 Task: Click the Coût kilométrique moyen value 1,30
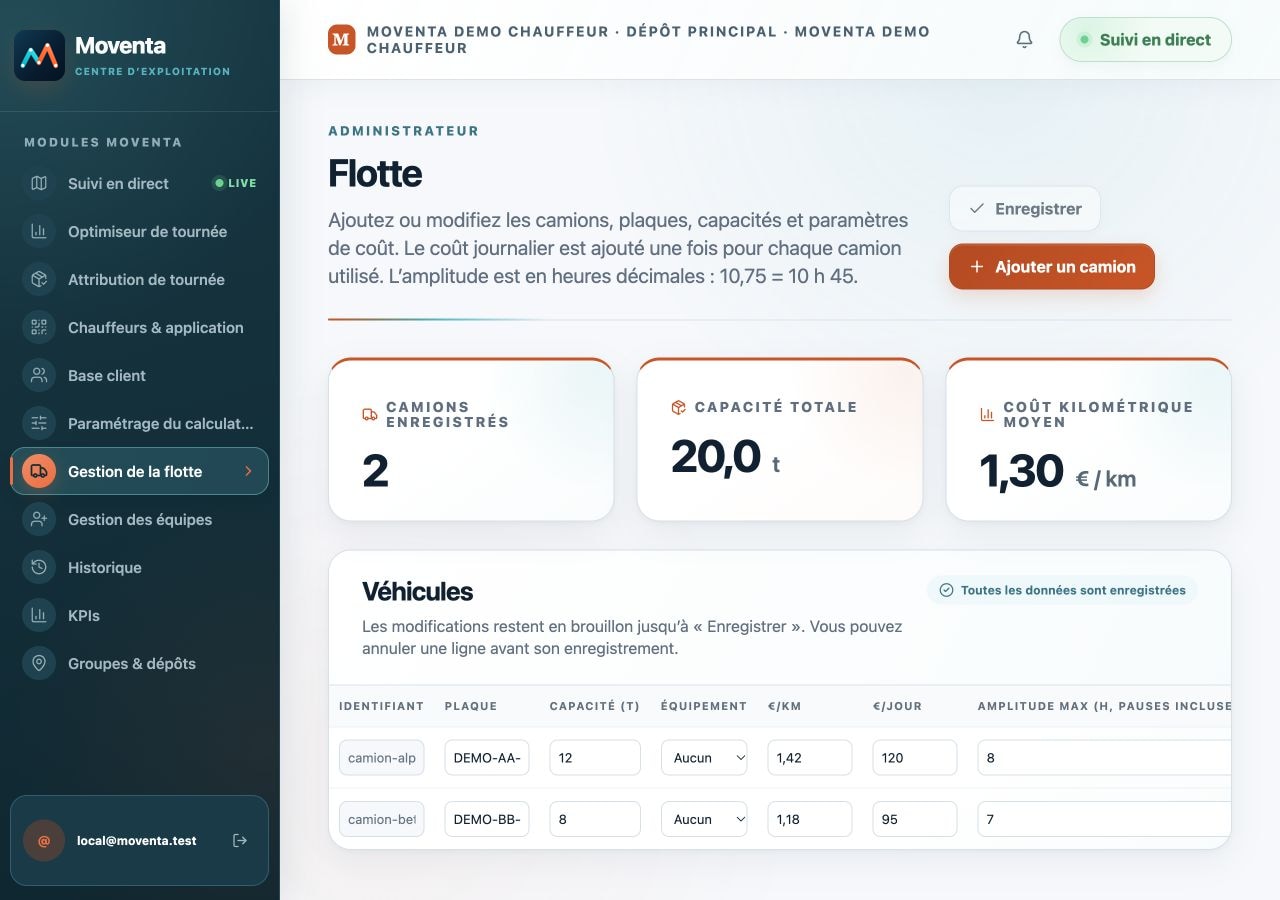(x=1021, y=472)
